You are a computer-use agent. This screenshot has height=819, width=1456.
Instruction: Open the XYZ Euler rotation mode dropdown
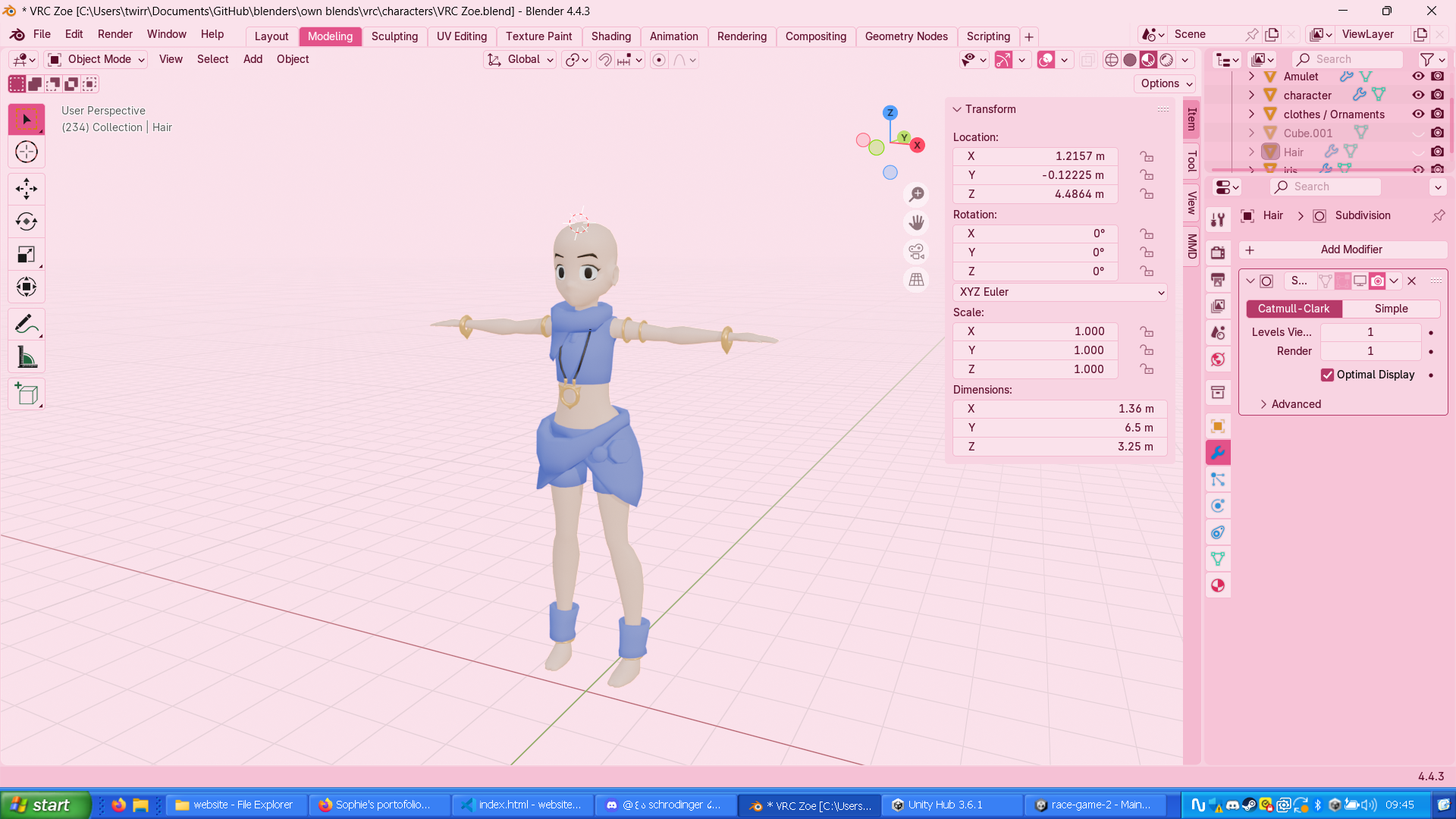[1059, 292]
